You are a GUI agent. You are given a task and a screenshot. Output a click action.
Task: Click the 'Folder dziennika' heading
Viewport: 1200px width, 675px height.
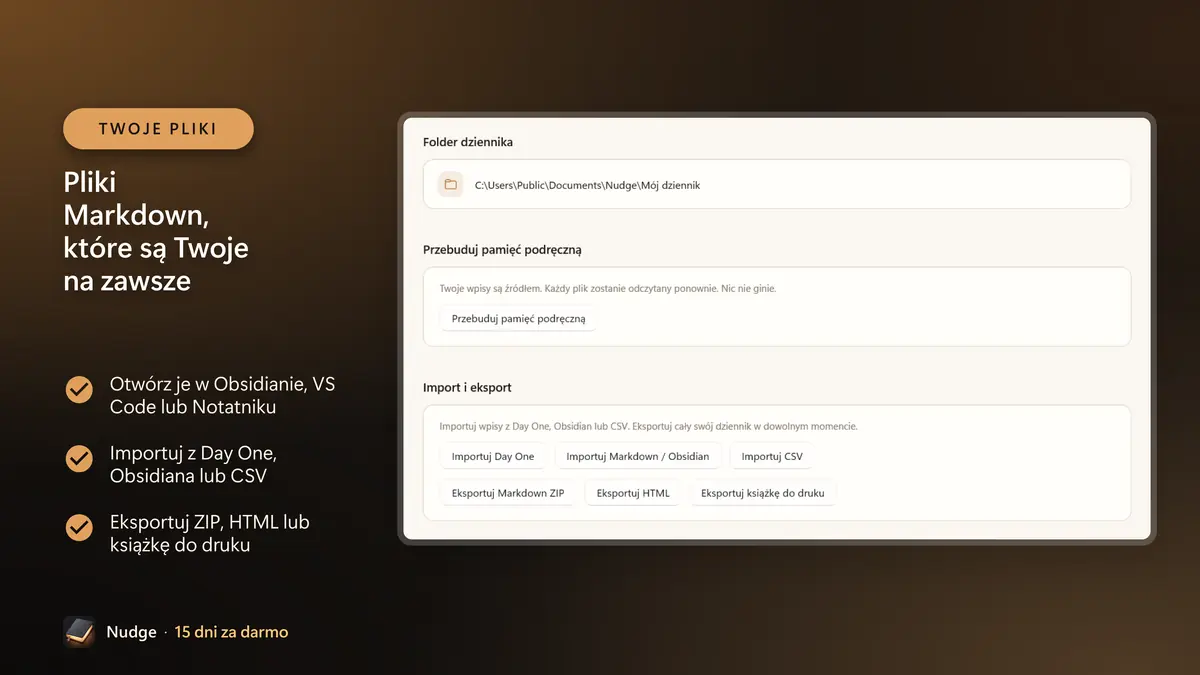click(468, 142)
